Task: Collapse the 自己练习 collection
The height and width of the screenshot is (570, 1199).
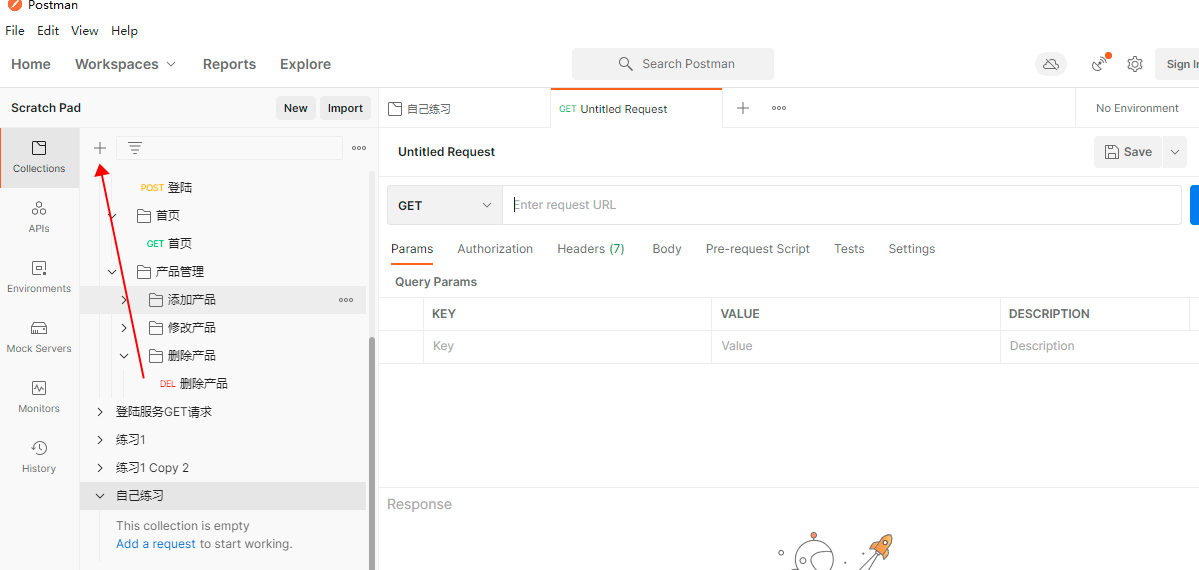Action: click(99, 496)
